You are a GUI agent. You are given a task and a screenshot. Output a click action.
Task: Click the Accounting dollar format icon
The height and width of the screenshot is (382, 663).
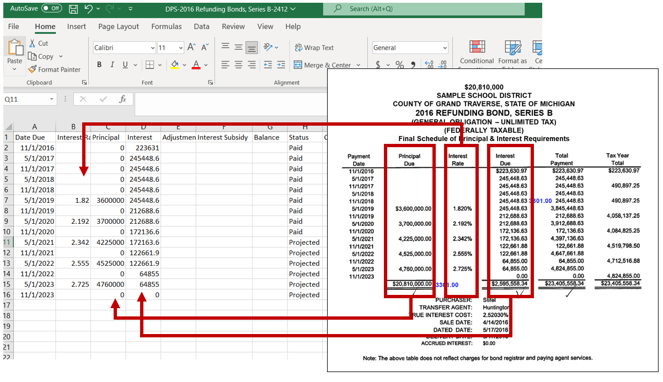pyautogui.click(x=378, y=64)
